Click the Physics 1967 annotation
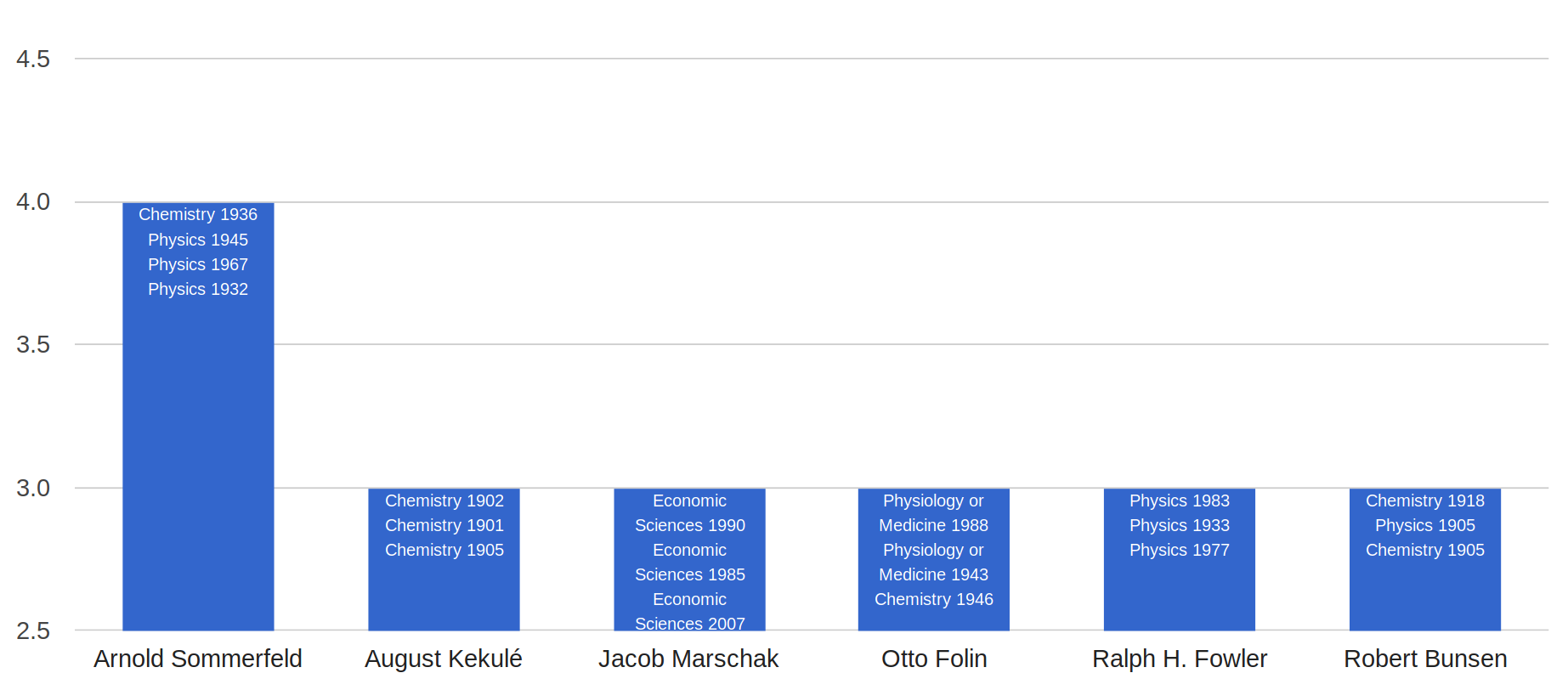The image size is (1568, 690). coord(198,264)
